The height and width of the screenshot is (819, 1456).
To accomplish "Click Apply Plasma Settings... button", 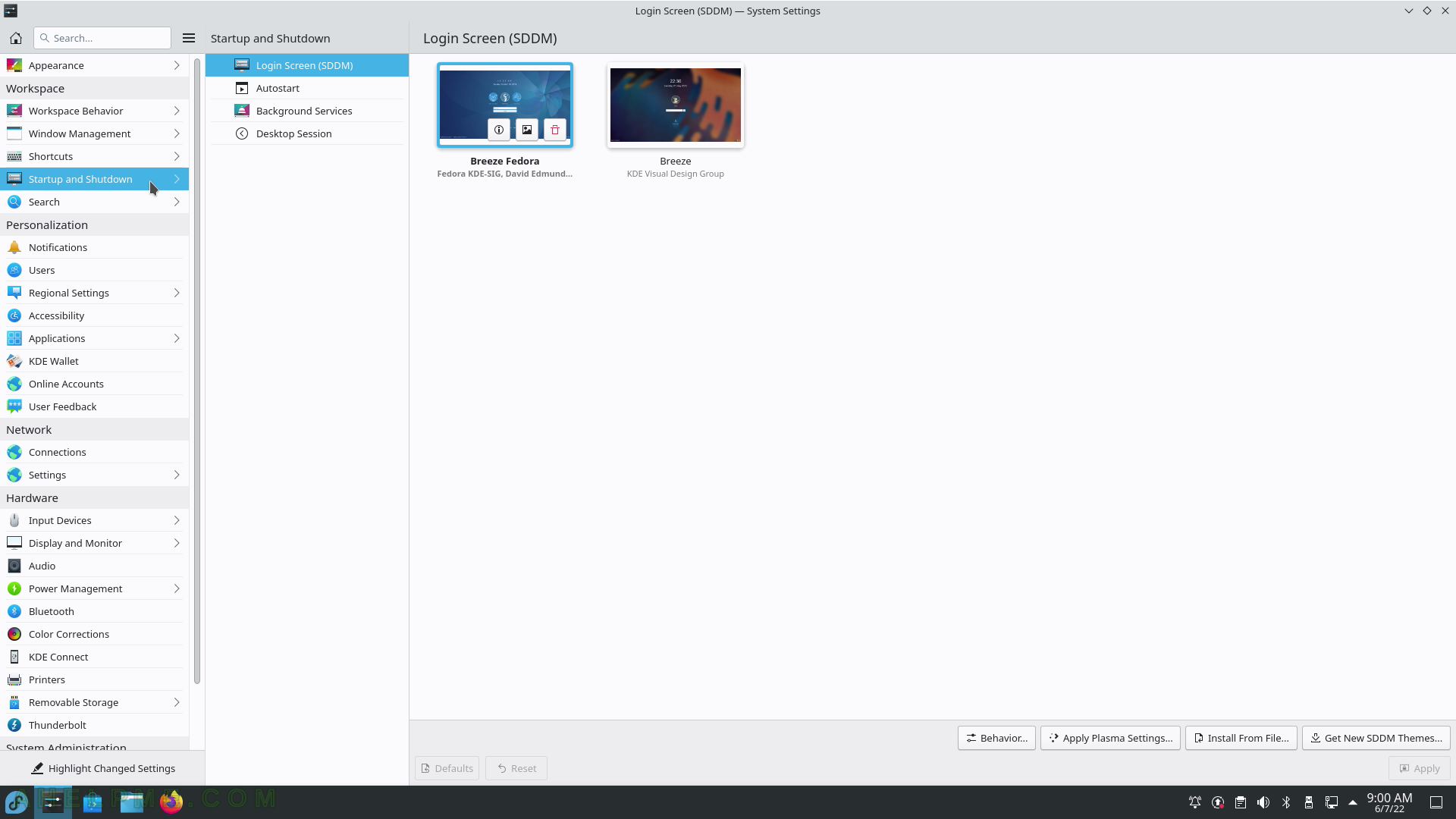I will coord(1110,738).
